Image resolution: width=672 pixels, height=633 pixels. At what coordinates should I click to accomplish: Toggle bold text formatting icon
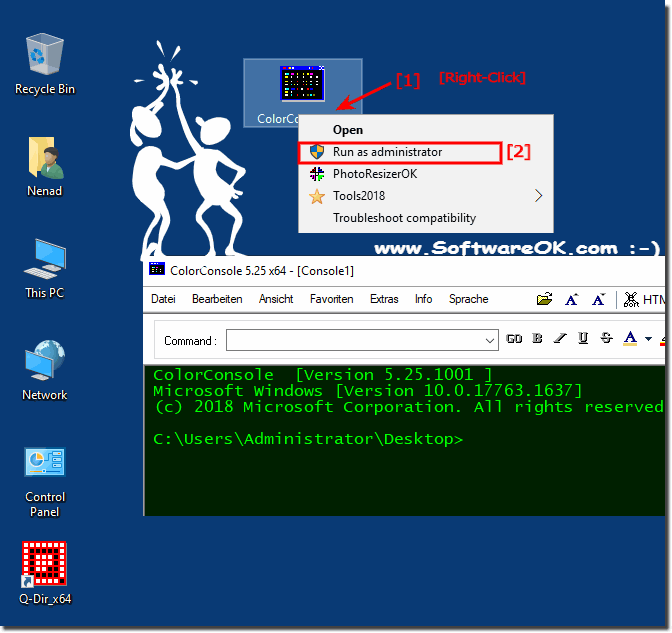pyautogui.click(x=537, y=338)
